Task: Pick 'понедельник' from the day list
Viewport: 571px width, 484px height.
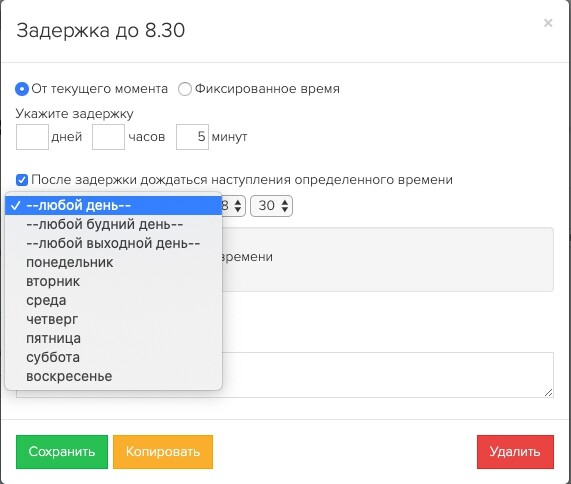Action: click(x=114, y=262)
